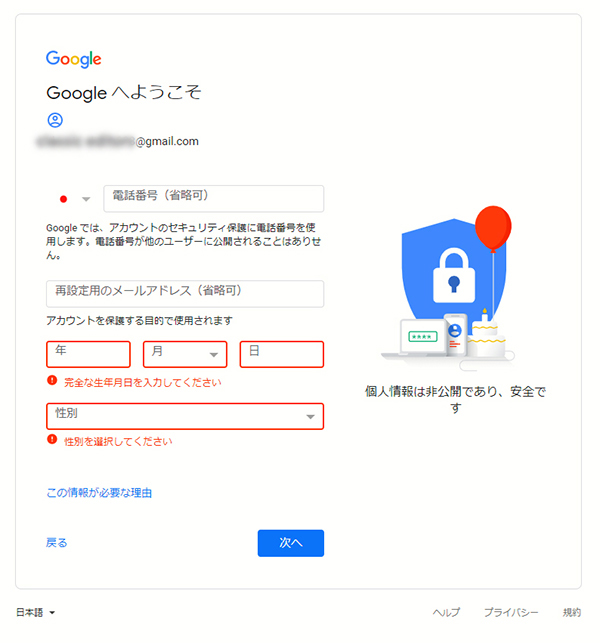
Task: Expand the 性別 gender dropdown
Action: (x=185, y=416)
